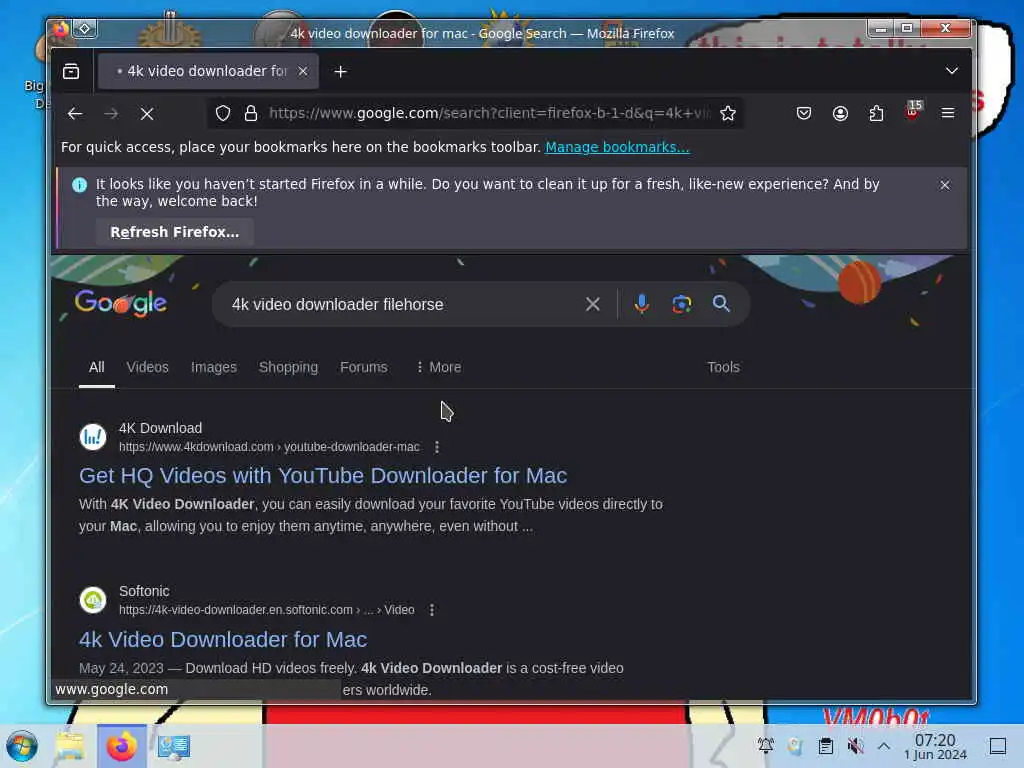Screen dimensions: 1024x768
Task: Open Firefox account icon
Action: point(840,114)
